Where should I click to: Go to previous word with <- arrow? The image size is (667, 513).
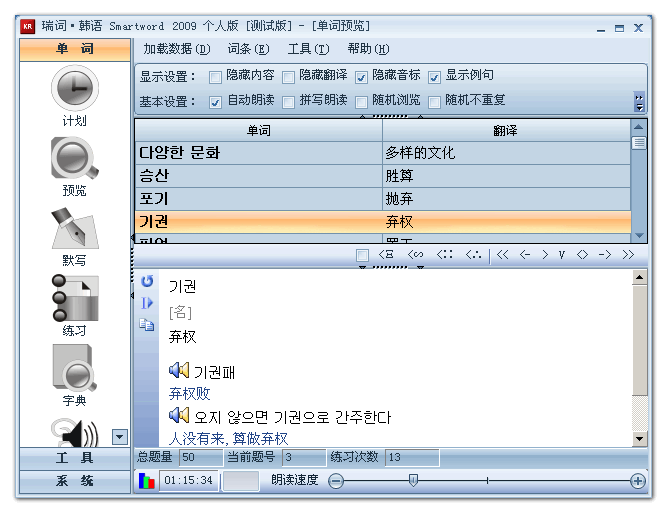pos(525,254)
